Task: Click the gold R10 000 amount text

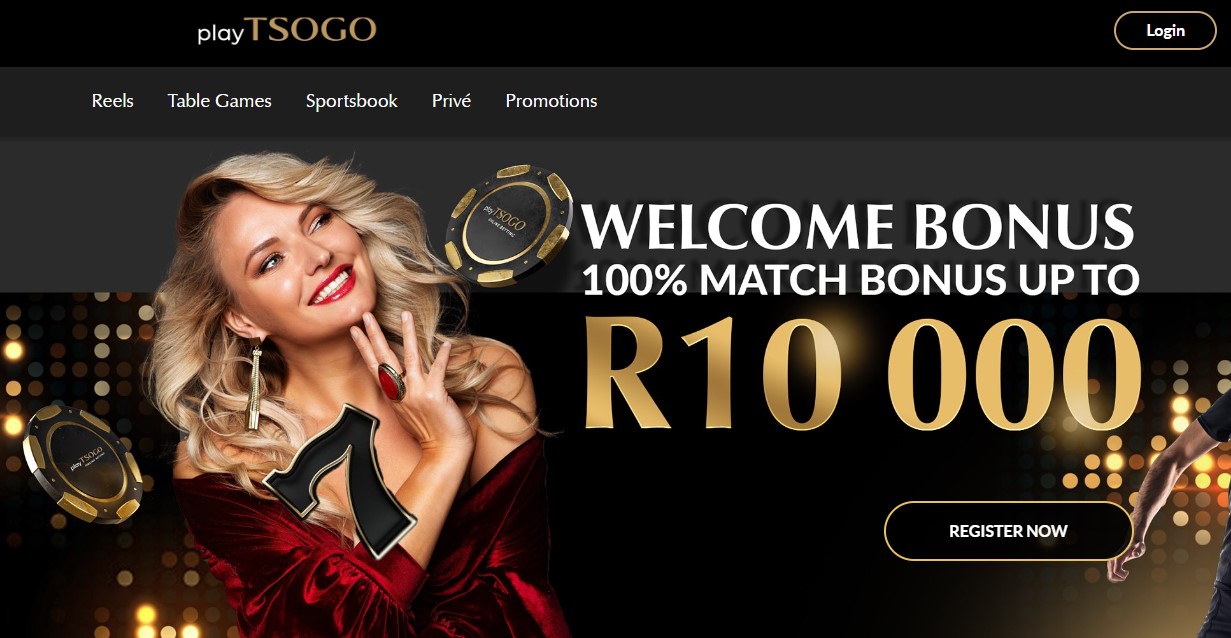Action: (x=861, y=373)
